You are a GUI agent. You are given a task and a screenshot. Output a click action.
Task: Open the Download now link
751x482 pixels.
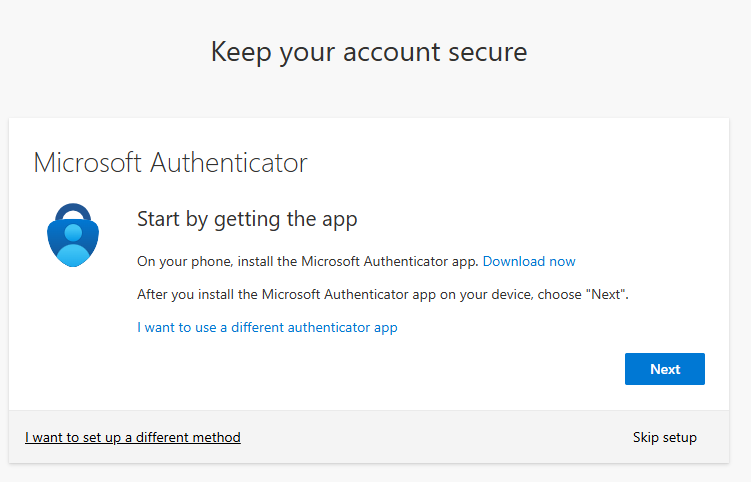click(529, 261)
